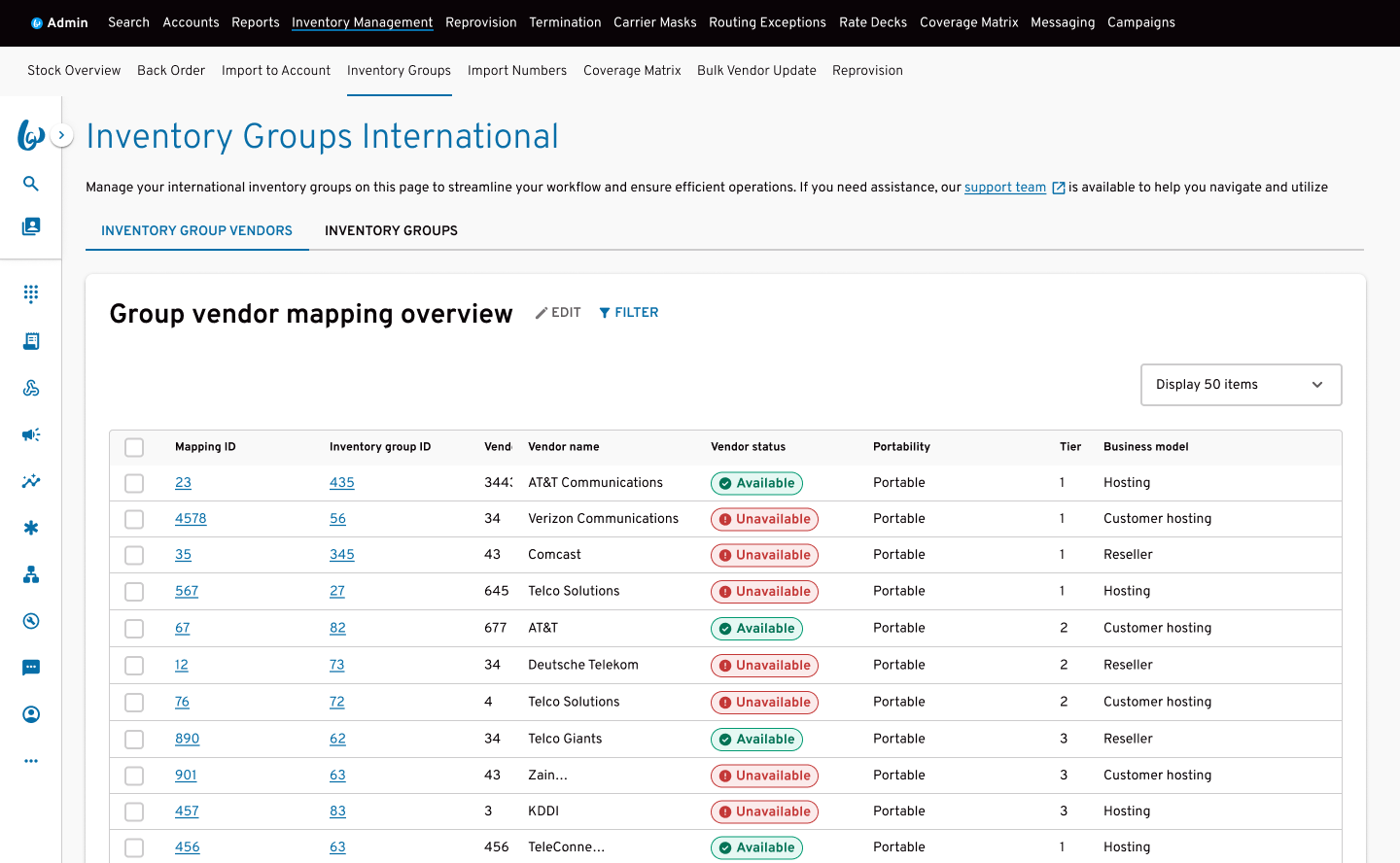Open the webhooks icon in sidebar
This screenshot has height=863, width=1400.
[x=31, y=388]
